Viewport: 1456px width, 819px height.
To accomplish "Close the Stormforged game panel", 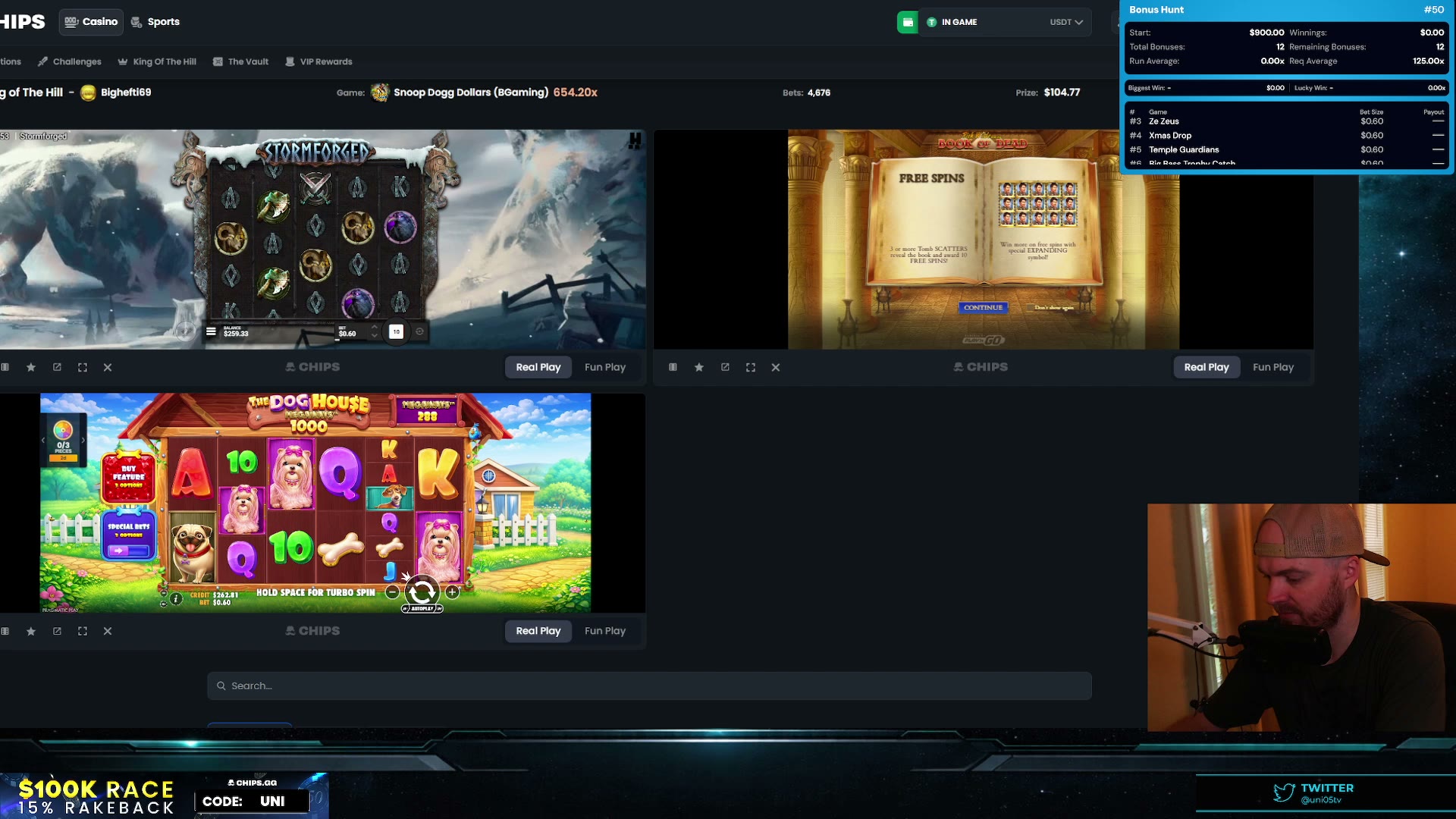I will (x=108, y=367).
